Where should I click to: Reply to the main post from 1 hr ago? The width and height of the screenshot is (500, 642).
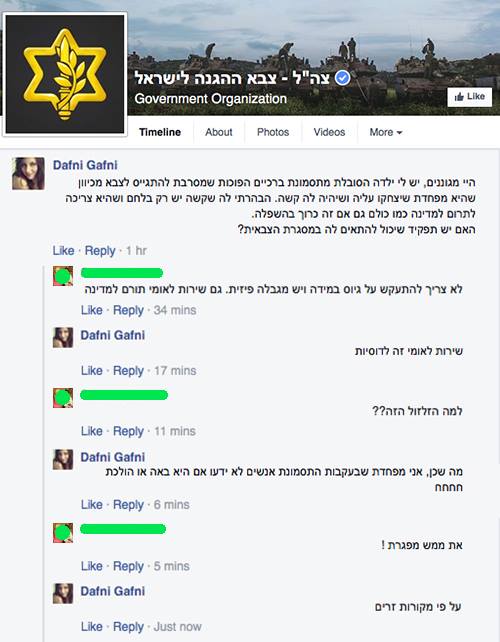tap(100, 251)
